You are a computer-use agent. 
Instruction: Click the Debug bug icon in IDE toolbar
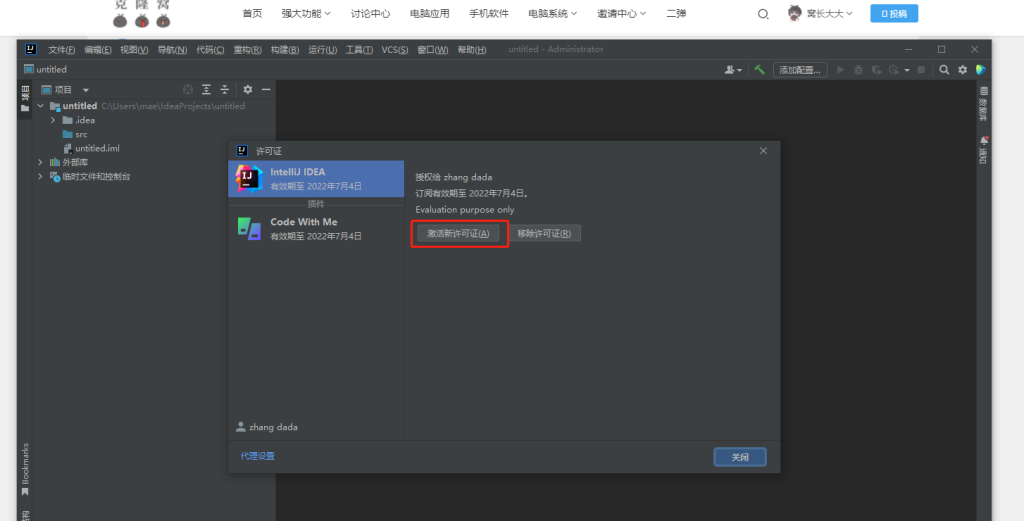858,70
